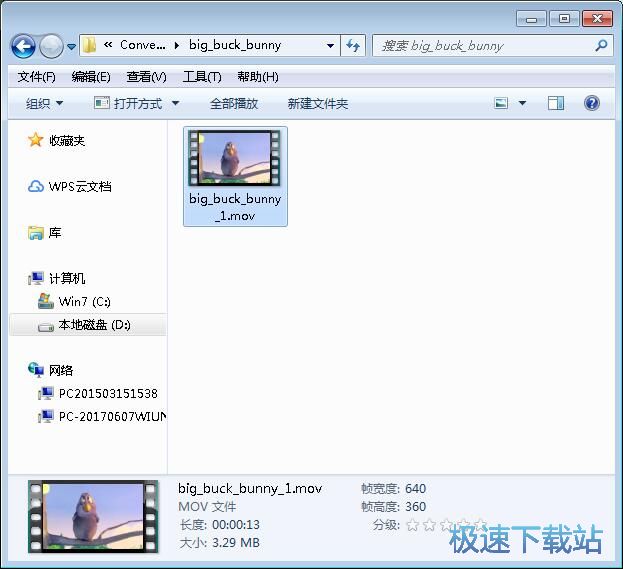Select 网络 in navigation pane
623x569 pixels.
[61, 370]
